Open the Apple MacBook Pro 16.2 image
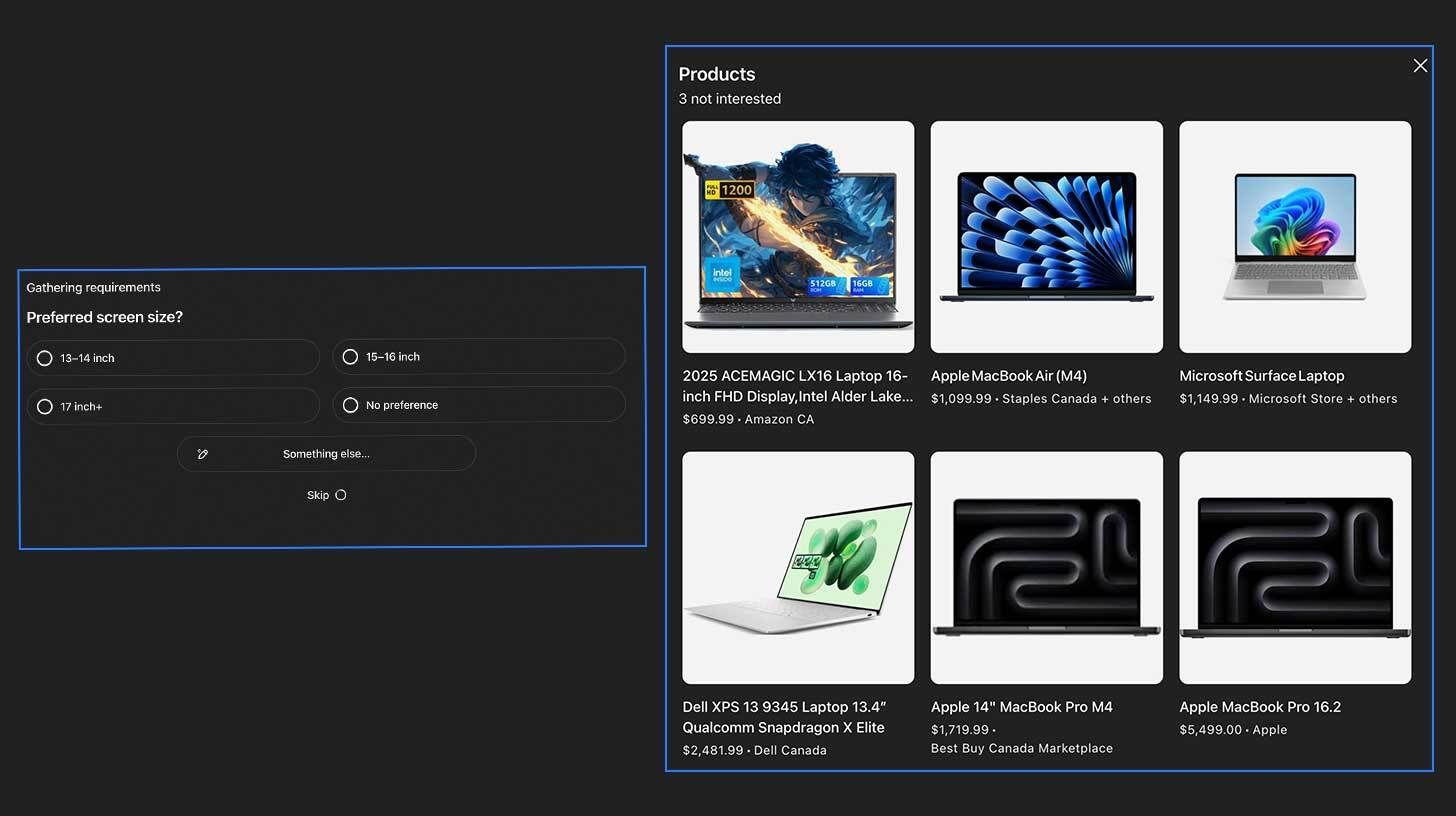The width and height of the screenshot is (1456, 816). coord(1295,568)
